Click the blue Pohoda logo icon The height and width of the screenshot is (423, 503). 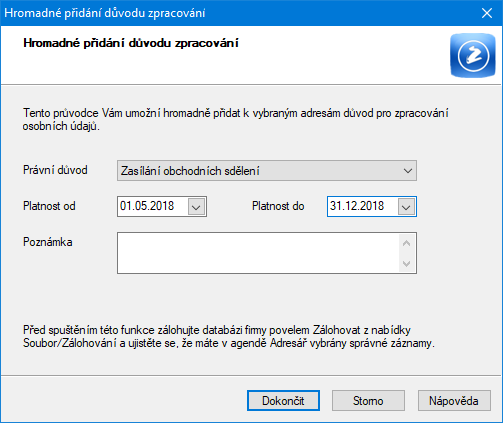[x=473, y=55]
